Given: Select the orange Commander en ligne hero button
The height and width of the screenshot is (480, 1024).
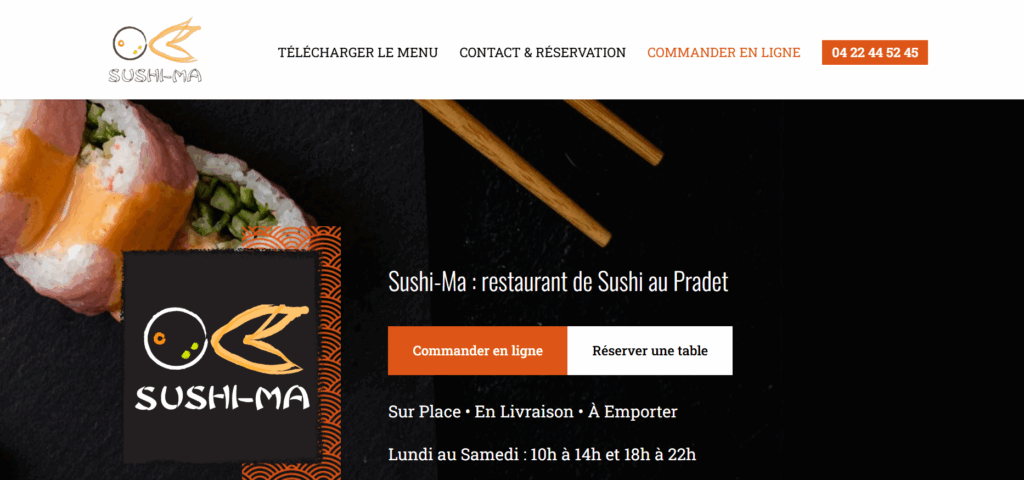Looking at the screenshot, I should 477,351.
